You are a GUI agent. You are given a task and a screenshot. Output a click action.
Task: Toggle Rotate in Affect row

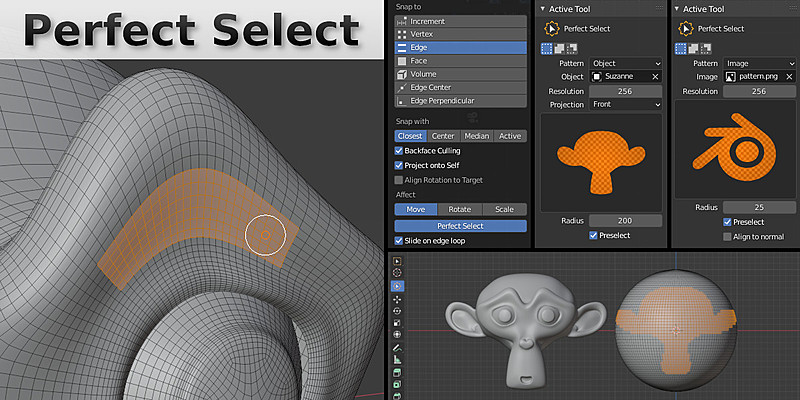pyautogui.click(x=460, y=209)
